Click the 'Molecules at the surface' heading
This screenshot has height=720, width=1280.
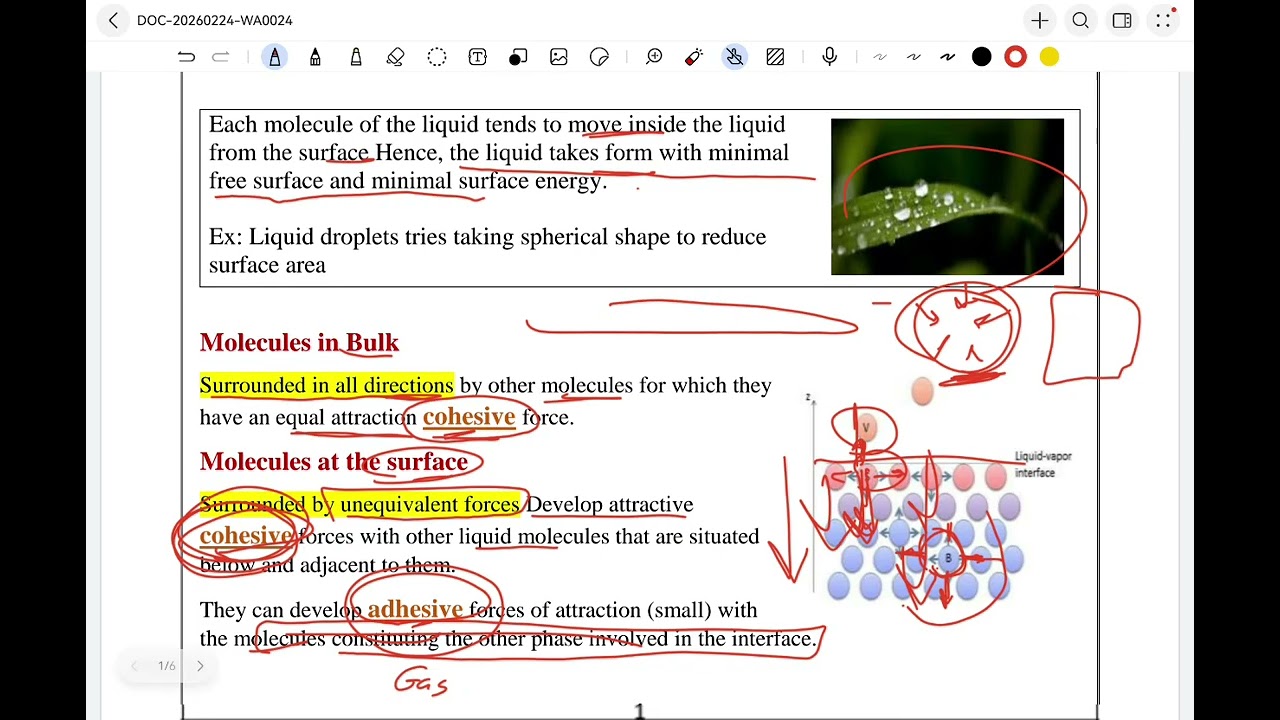(334, 462)
